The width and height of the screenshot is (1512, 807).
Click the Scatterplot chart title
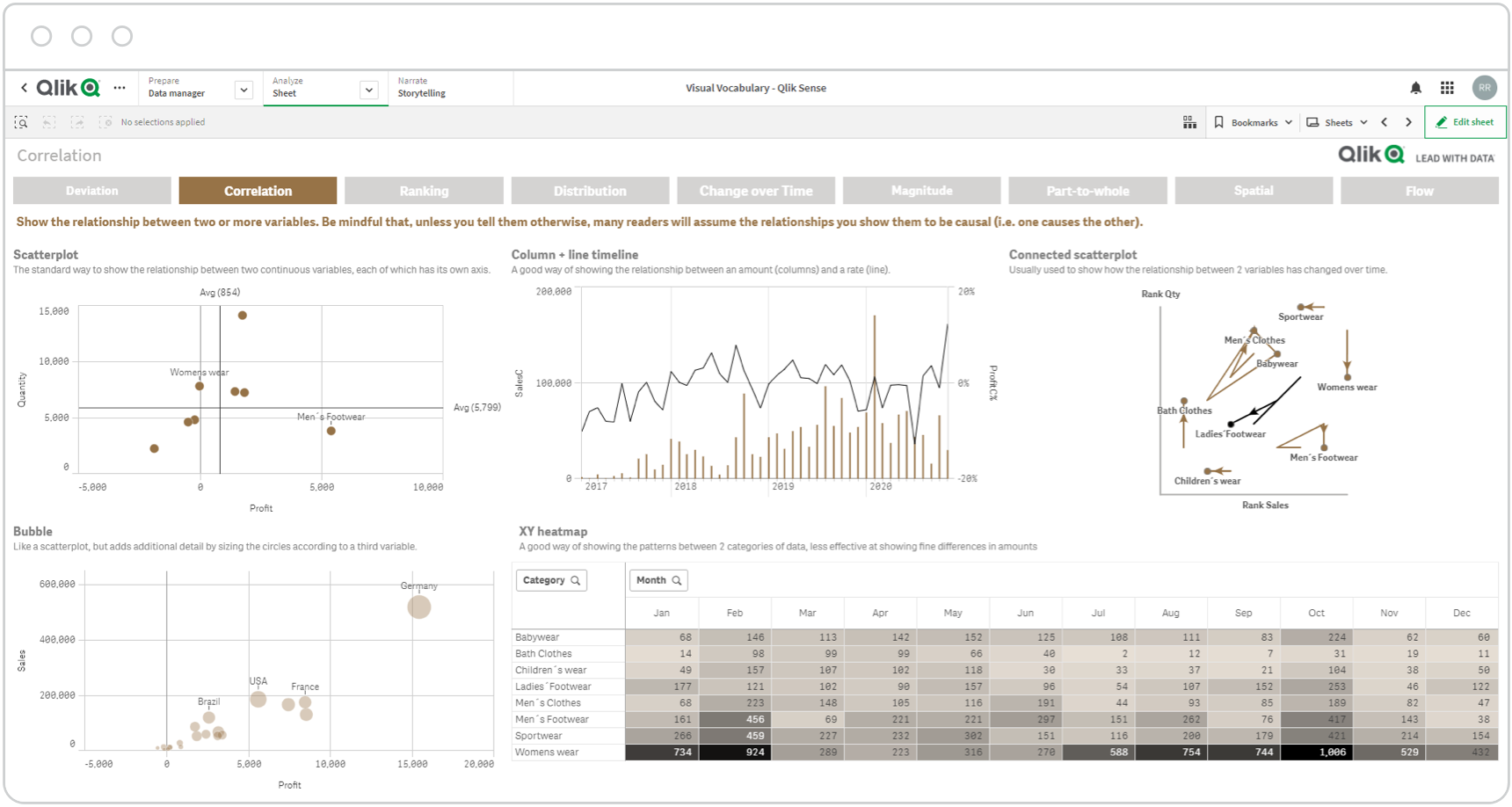pos(46,255)
